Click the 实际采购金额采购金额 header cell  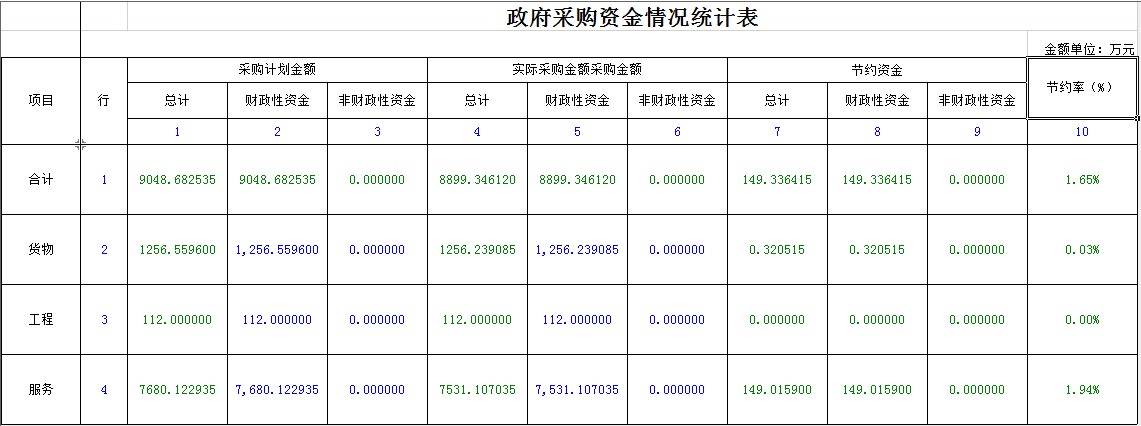[577, 70]
